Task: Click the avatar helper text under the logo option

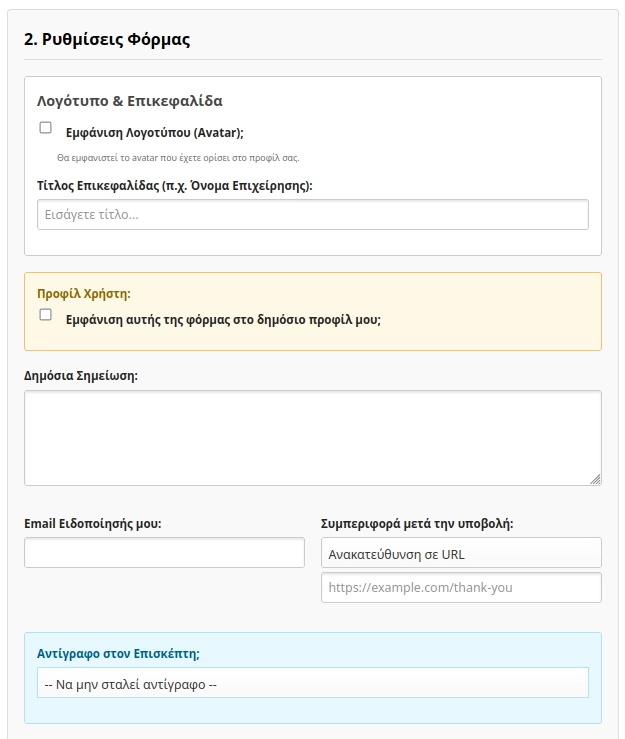Action: point(178,158)
